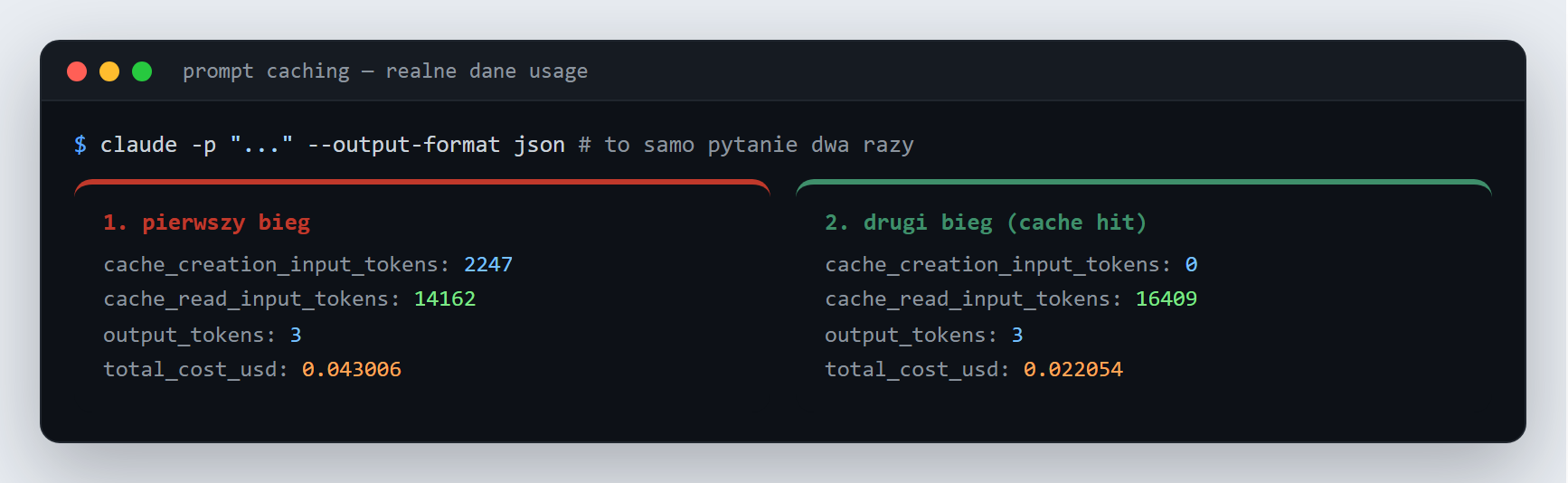The height and width of the screenshot is (483, 1568).
Task: Click the title 'prompt caching – realne dane usage'
Action: click(x=385, y=71)
